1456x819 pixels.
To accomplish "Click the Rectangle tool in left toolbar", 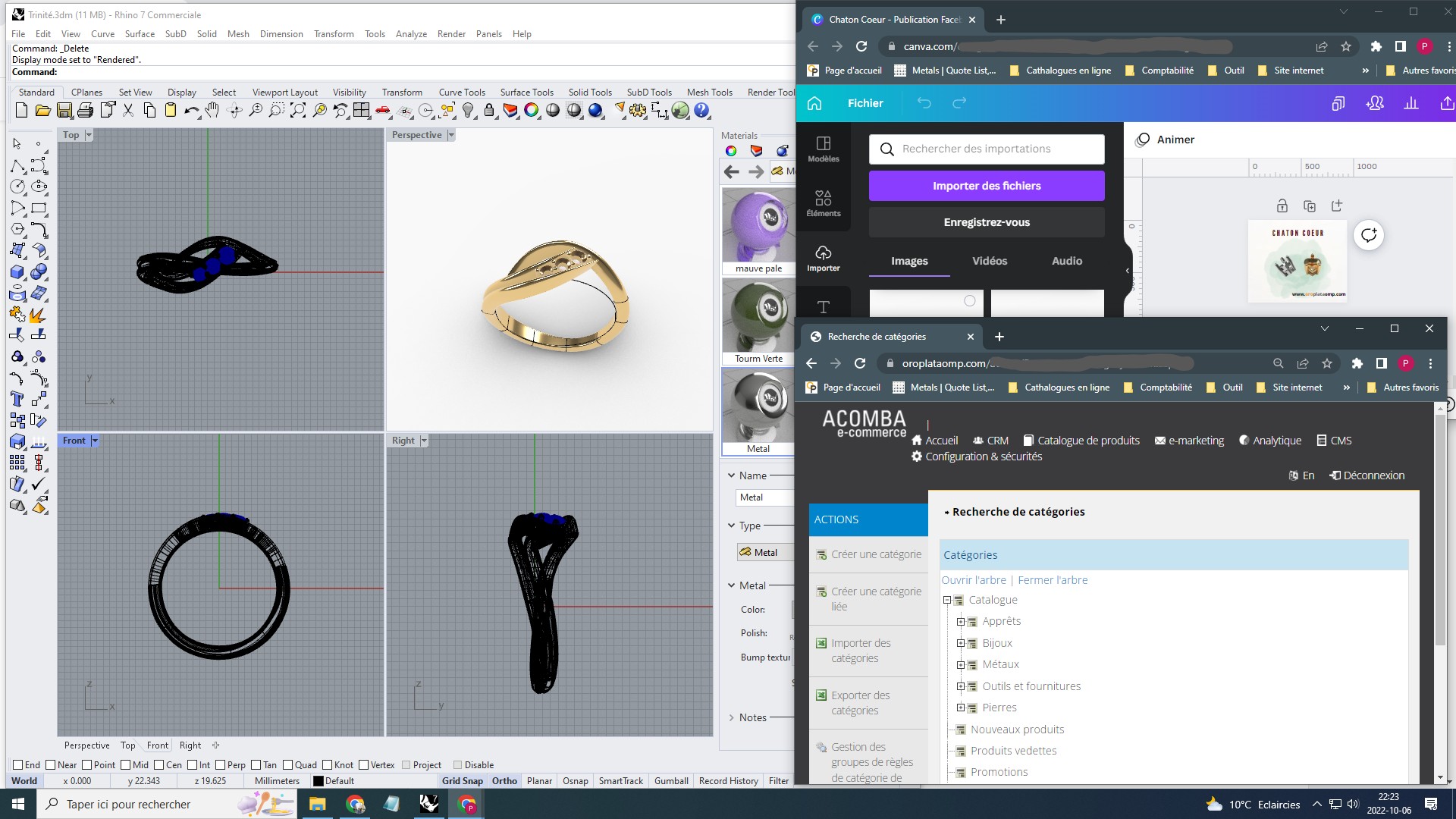I will 39,208.
